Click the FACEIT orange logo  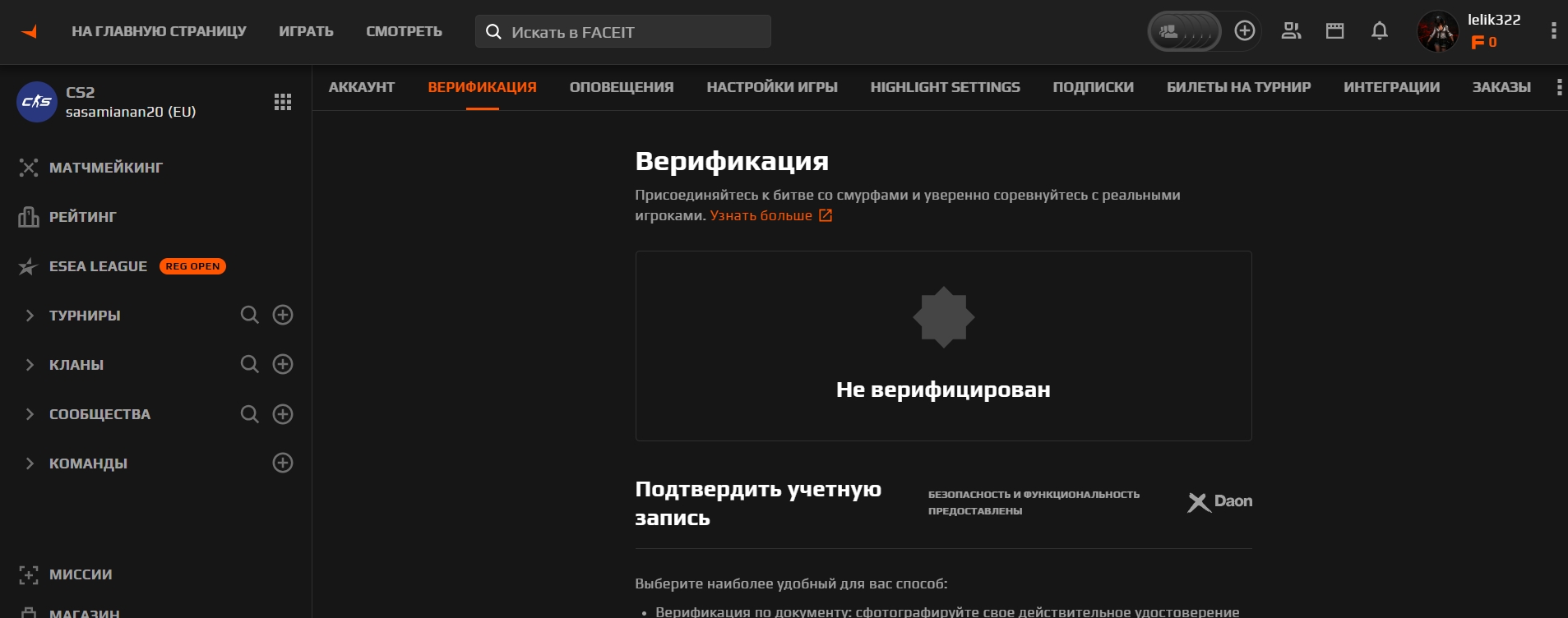point(30,32)
